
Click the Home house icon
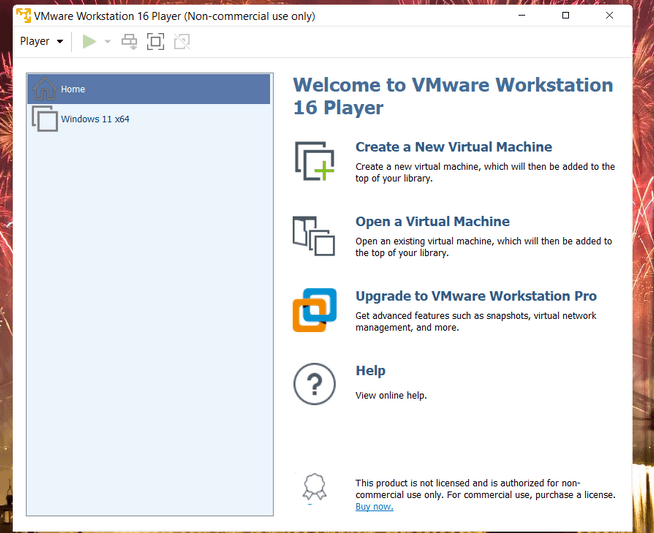click(x=44, y=88)
